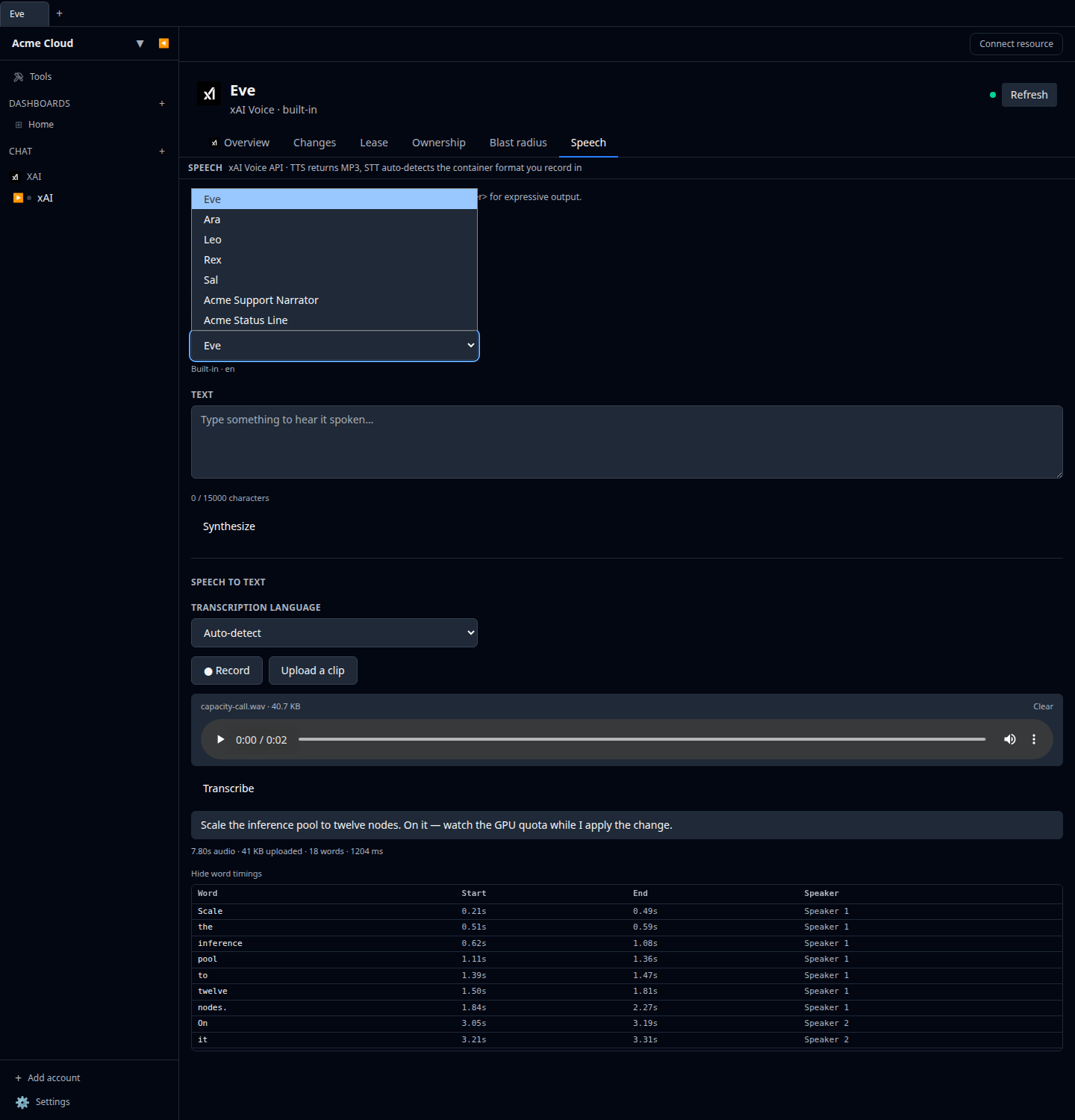Click the 'Word' column header
Image resolution: width=1075 pixels, height=1120 pixels.
click(x=208, y=894)
